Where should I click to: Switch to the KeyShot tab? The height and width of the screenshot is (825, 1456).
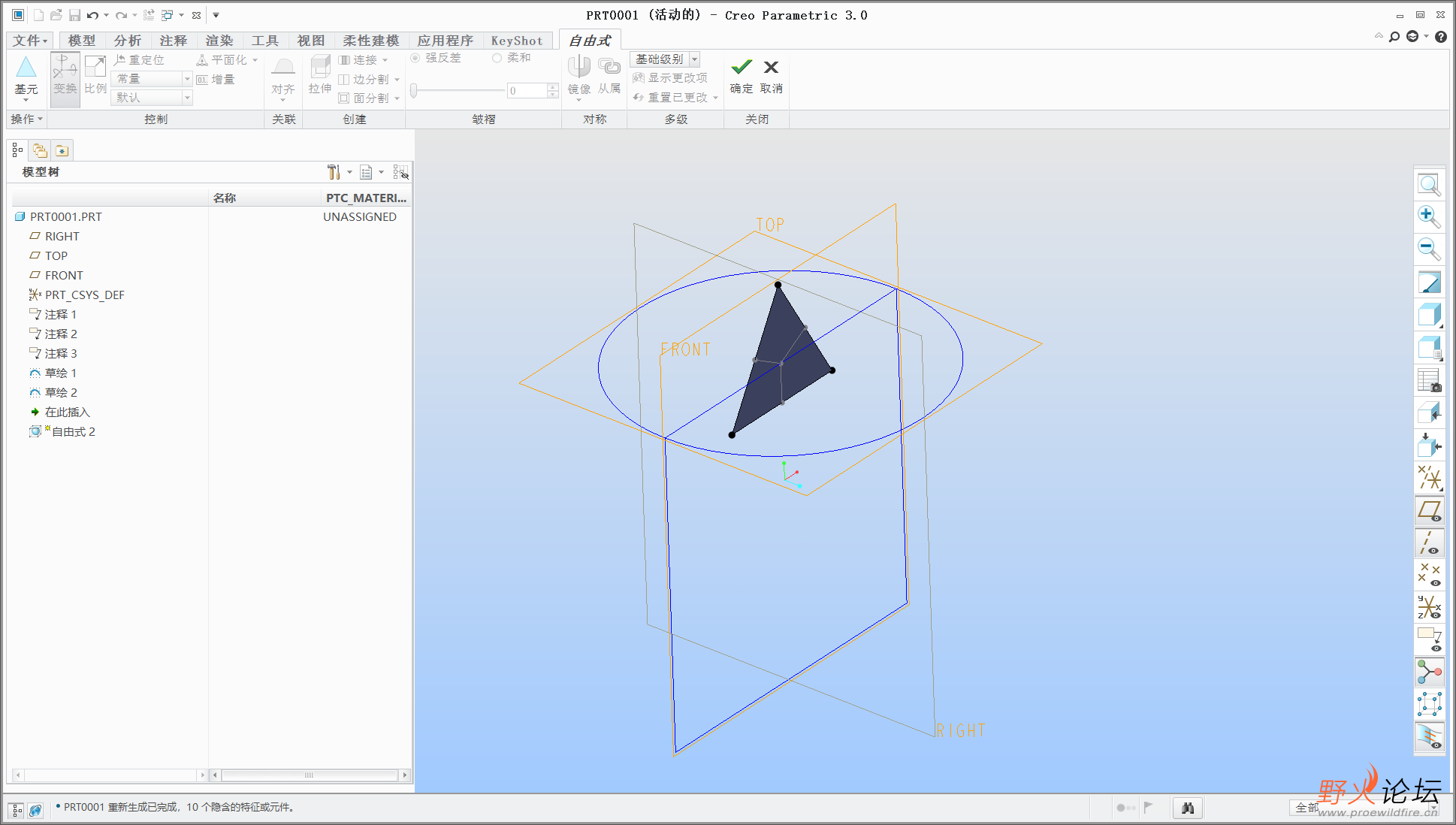click(x=517, y=41)
